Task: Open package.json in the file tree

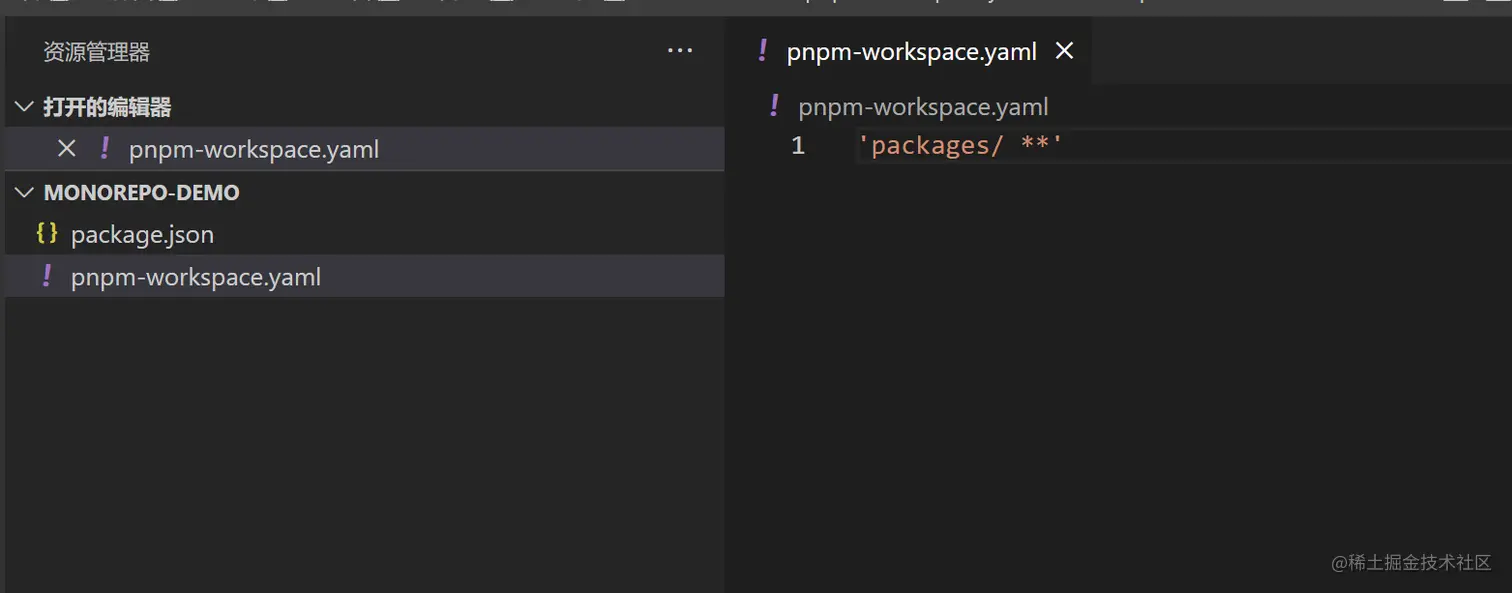Action: tap(364, 234)
